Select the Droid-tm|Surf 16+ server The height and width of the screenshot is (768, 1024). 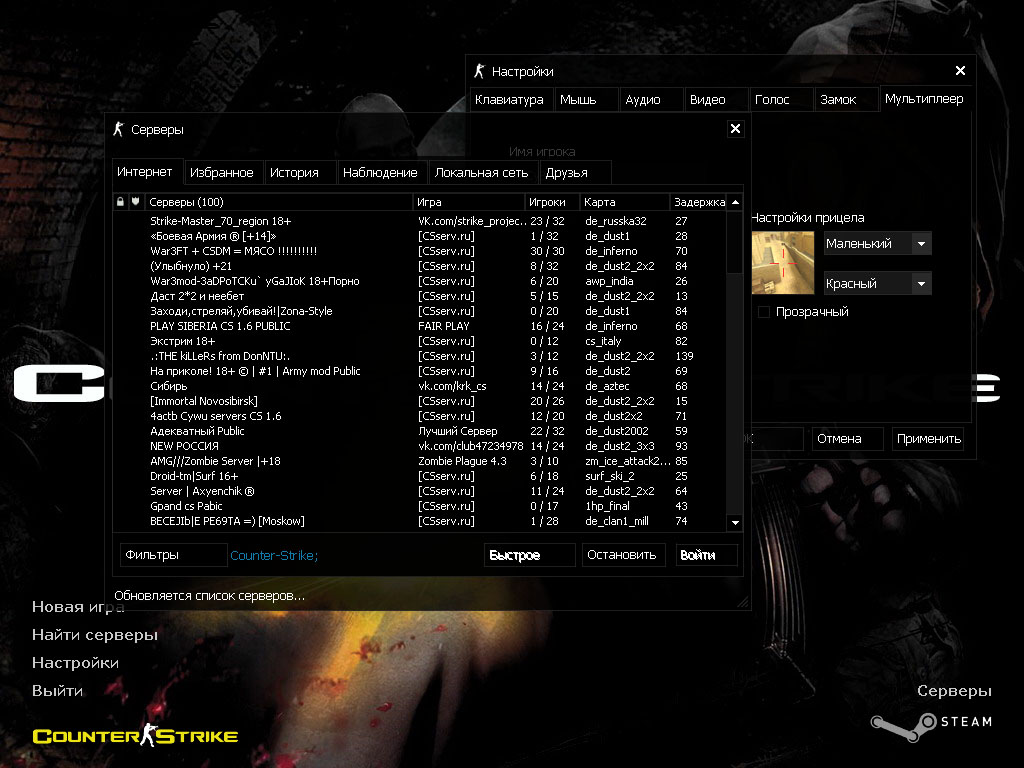[419, 477]
